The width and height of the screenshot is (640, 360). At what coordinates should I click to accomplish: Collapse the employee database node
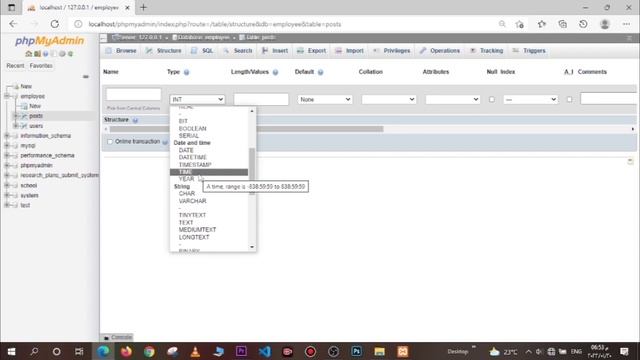[7, 96]
